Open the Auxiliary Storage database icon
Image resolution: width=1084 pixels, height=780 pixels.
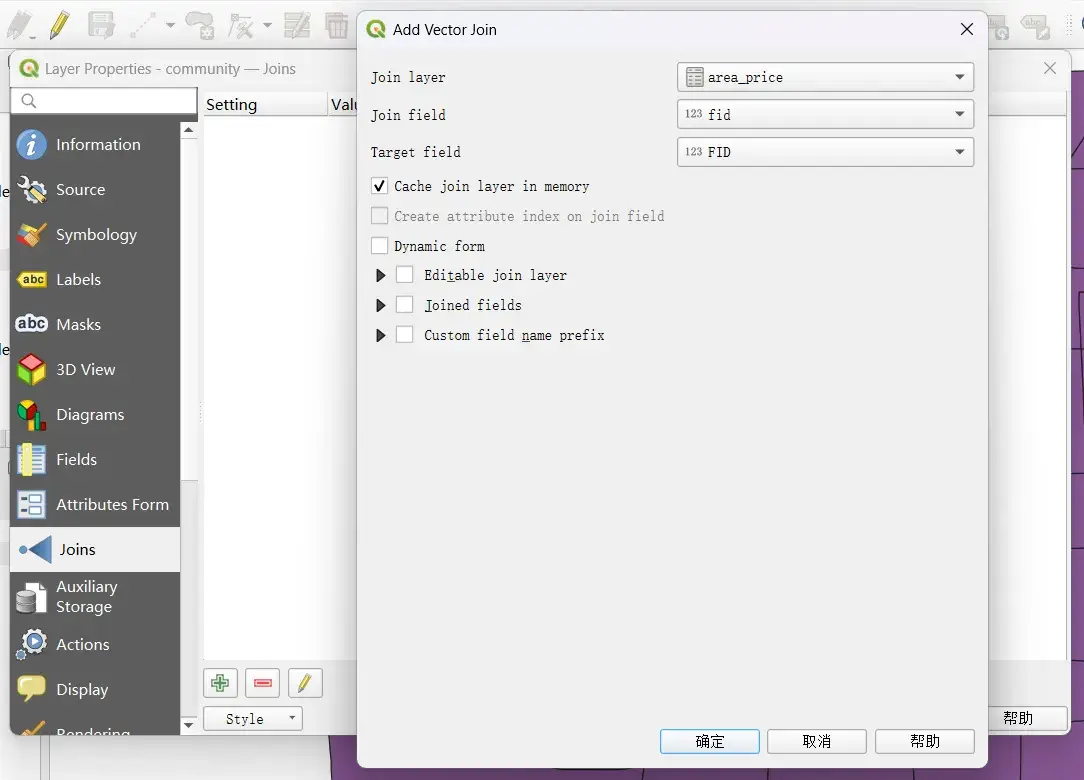point(31,597)
